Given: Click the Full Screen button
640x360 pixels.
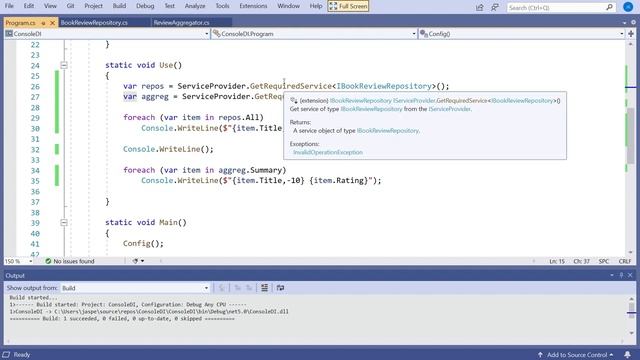Looking at the screenshot, I should pyautogui.click(x=348, y=6).
